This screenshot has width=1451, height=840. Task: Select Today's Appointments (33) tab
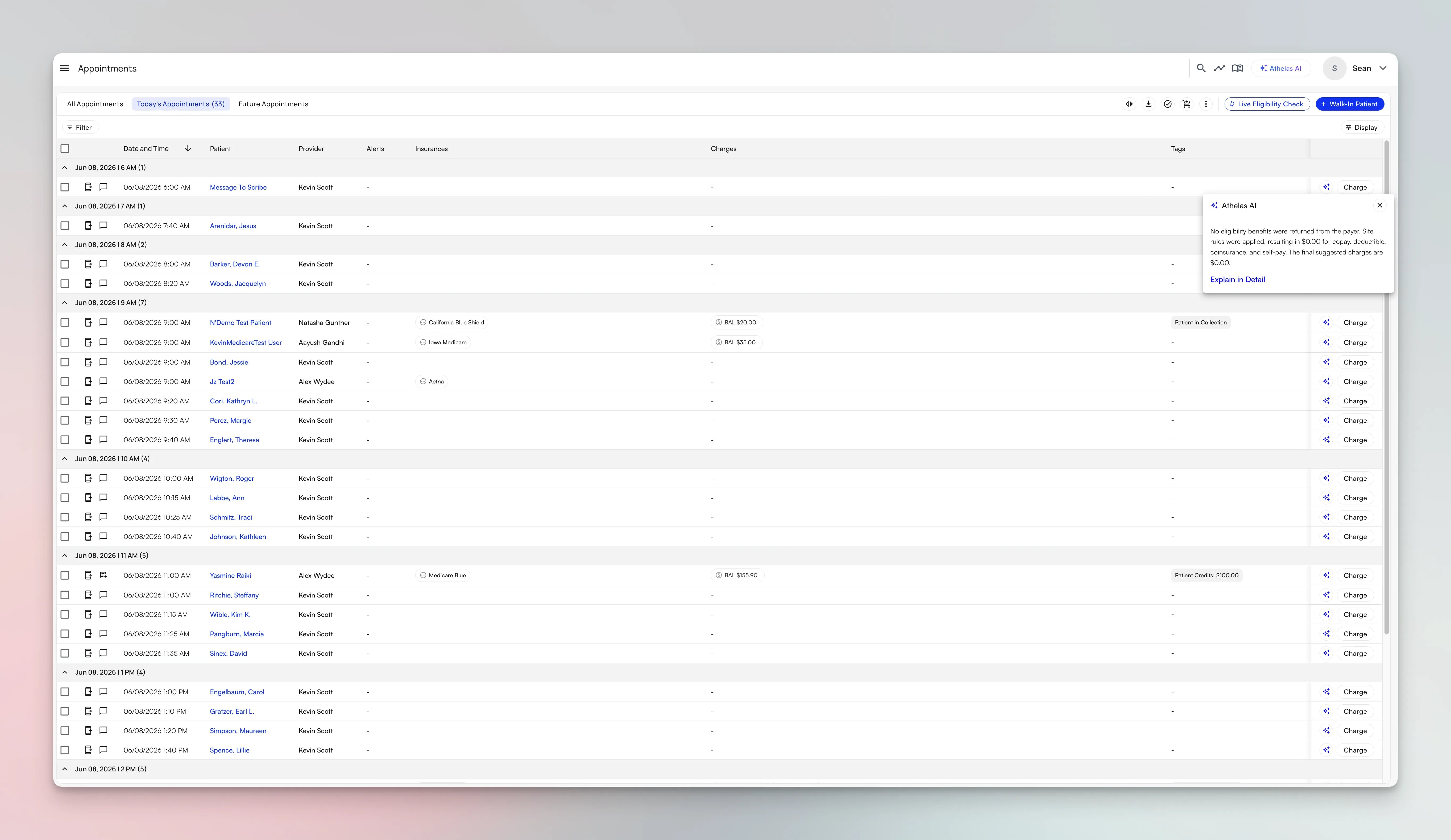pos(181,104)
